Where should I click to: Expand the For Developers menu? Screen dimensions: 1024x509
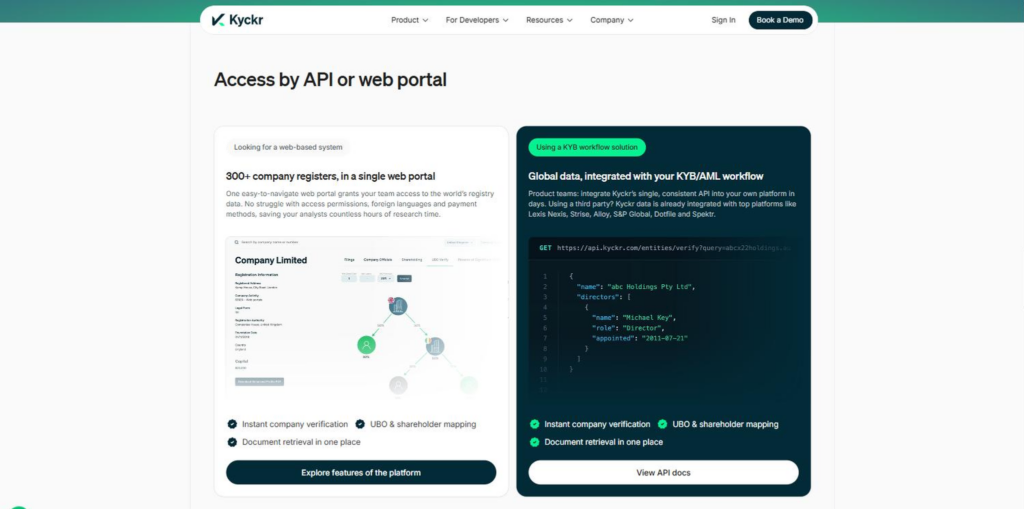point(477,20)
